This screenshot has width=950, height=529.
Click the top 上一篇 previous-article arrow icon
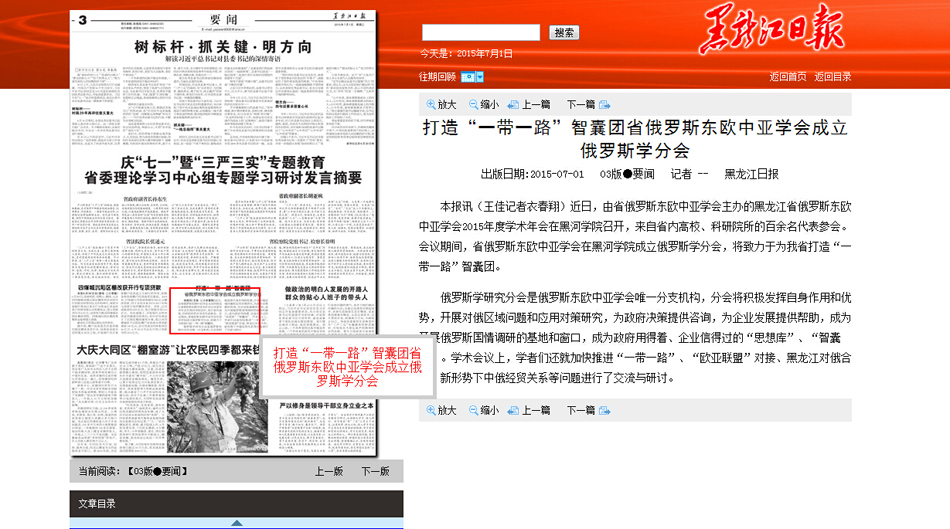tap(513, 104)
